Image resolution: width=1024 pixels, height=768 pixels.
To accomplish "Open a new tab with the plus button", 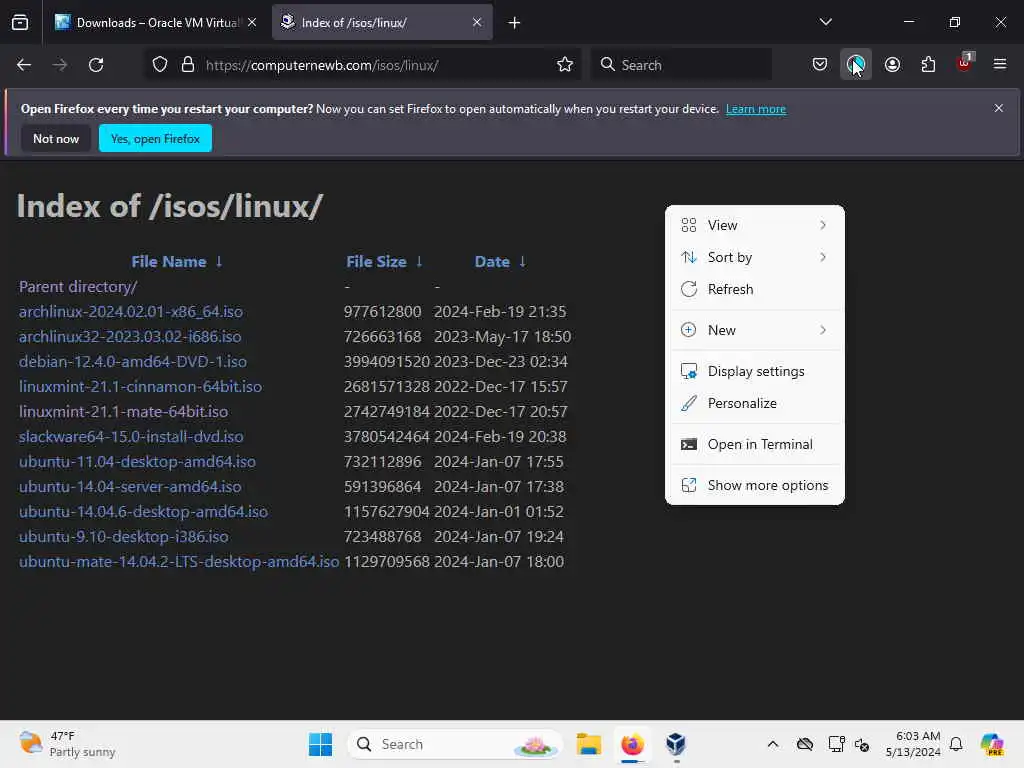I will point(515,23).
